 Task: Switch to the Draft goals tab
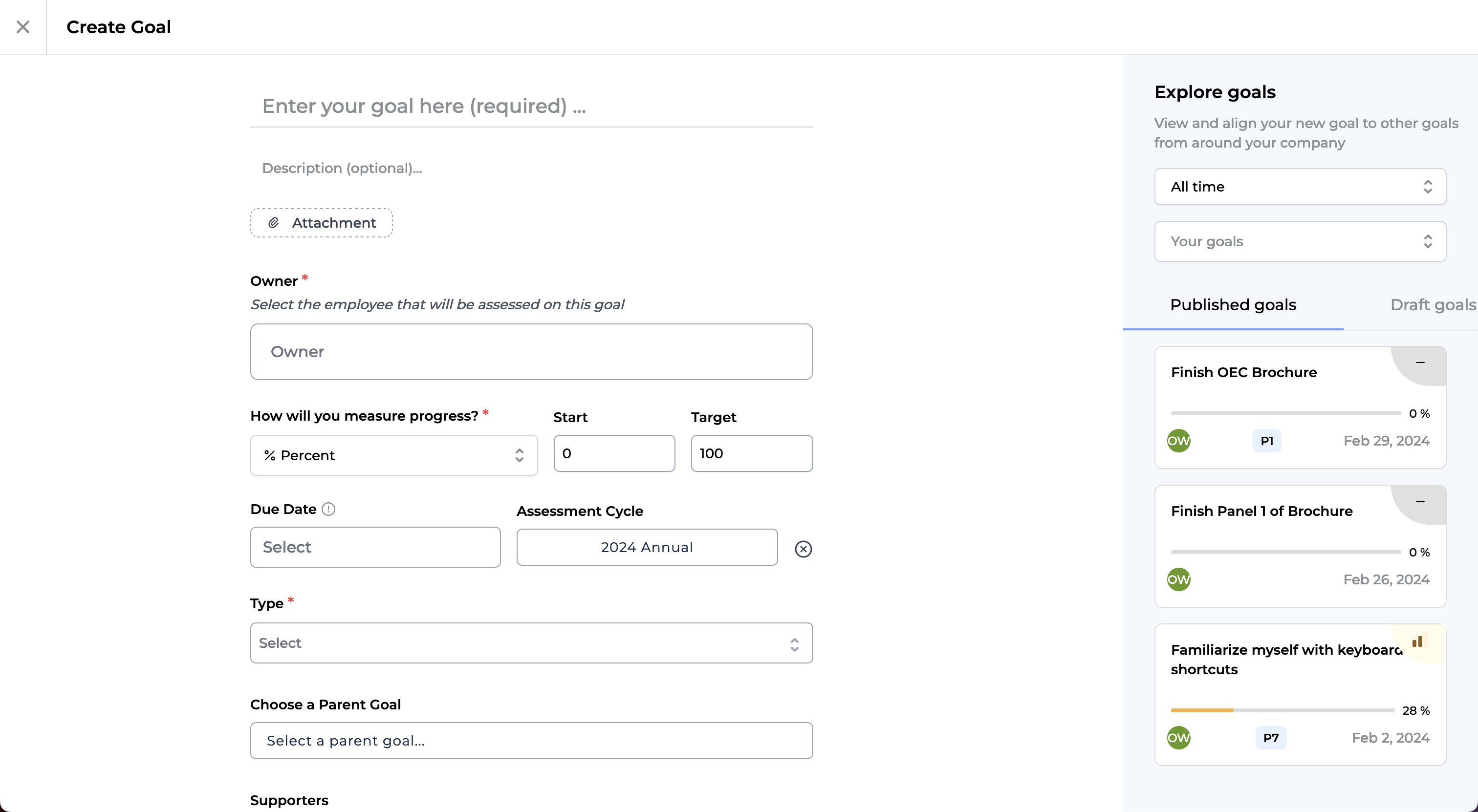click(1432, 305)
